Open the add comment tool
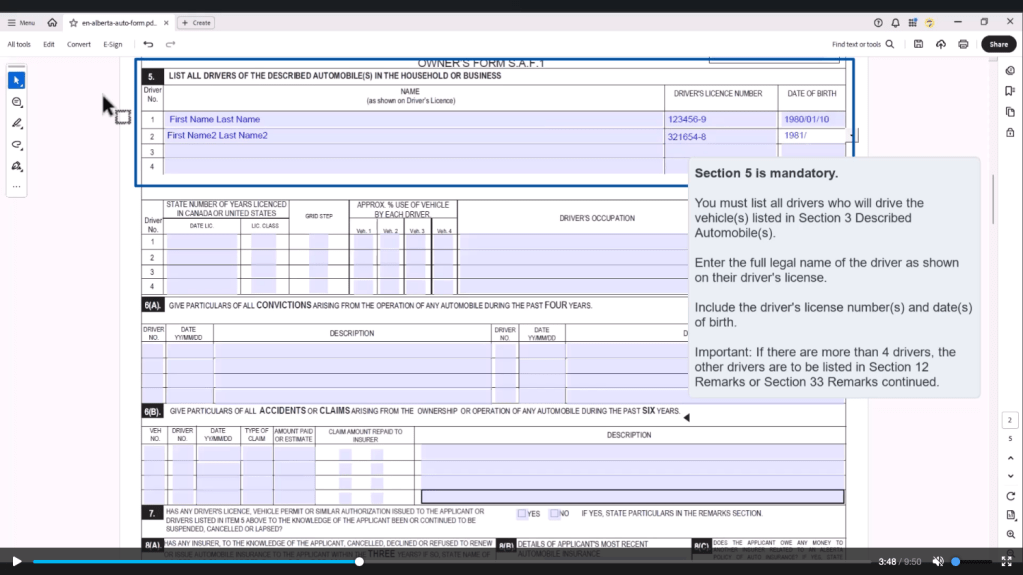This screenshot has height=575, width=1023. point(16,102)
